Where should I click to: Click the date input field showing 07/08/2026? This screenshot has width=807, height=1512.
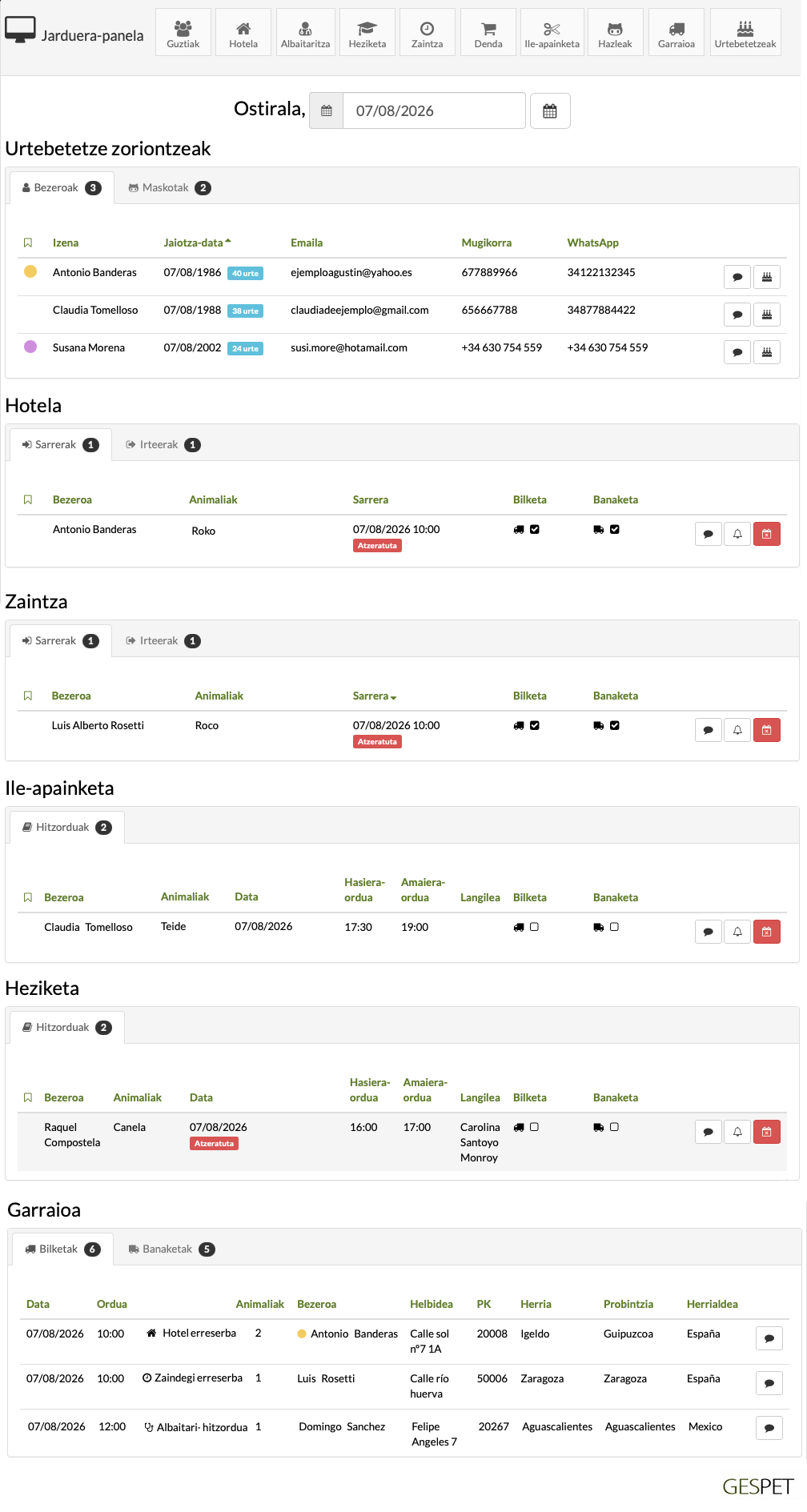(434, 110)
